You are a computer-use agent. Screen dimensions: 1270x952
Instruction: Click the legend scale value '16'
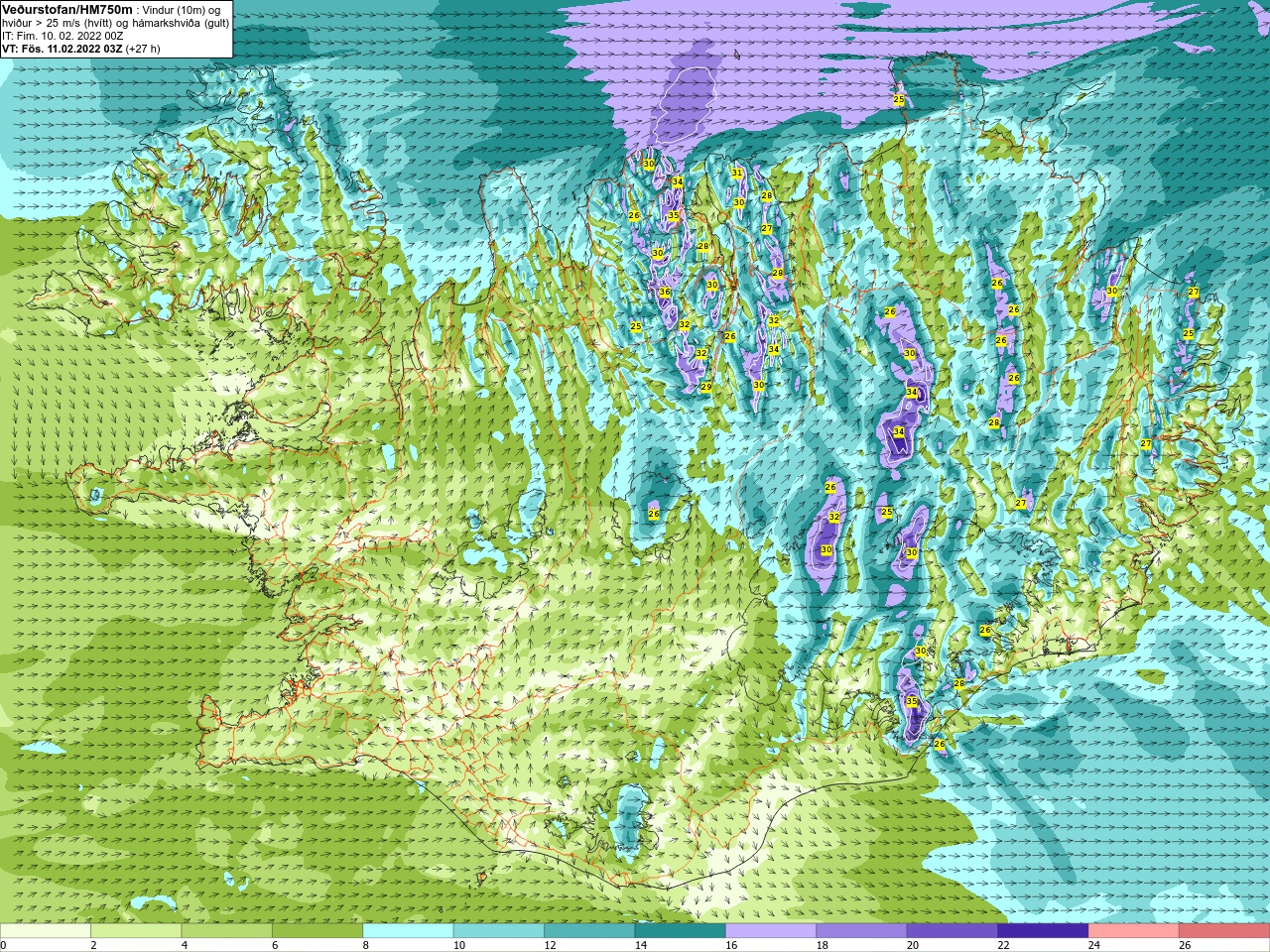[731, 945]
